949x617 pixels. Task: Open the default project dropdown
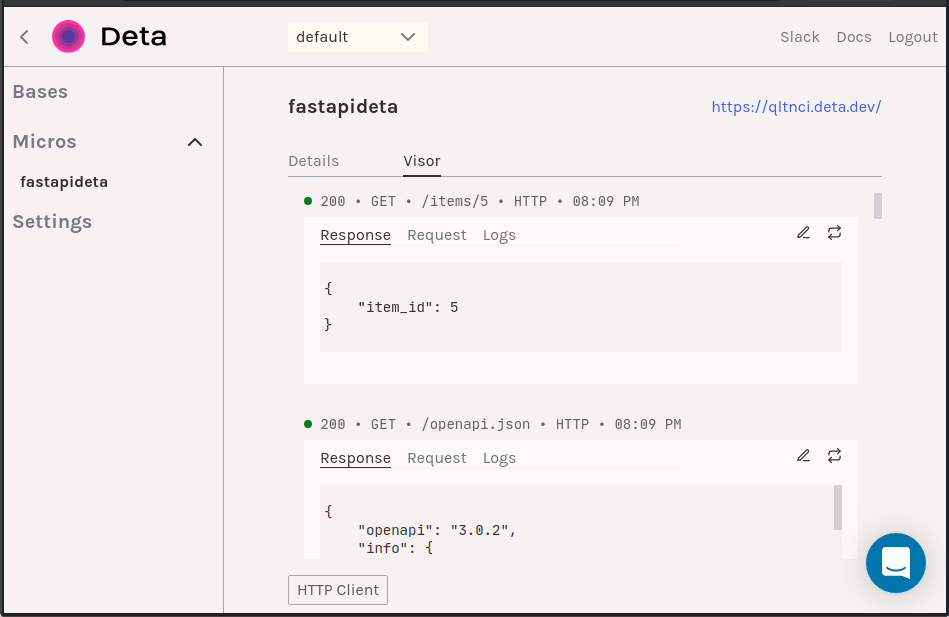358,37
